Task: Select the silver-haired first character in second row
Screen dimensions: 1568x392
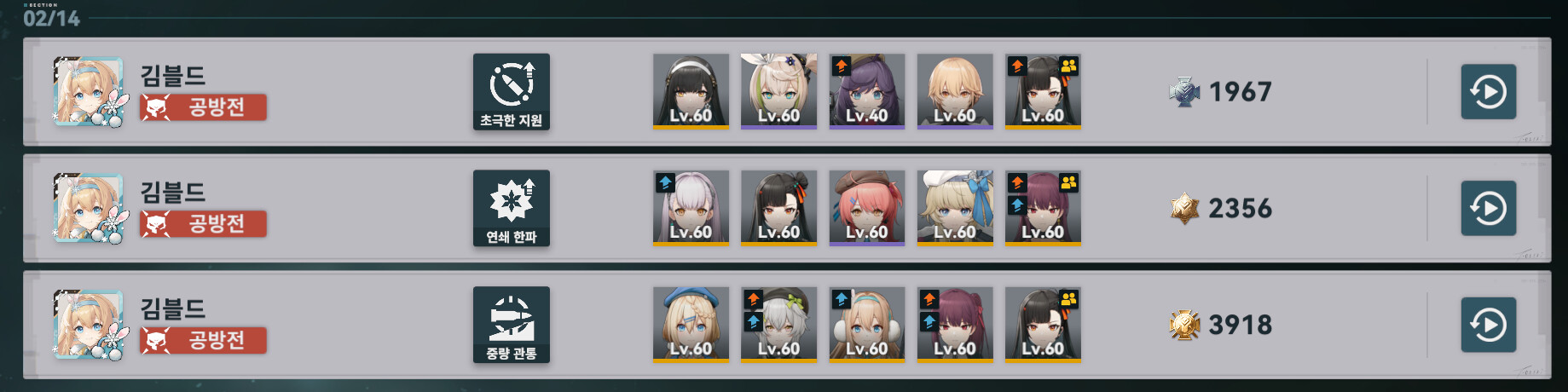Action: pyautogui.click(x=691, y=208)
